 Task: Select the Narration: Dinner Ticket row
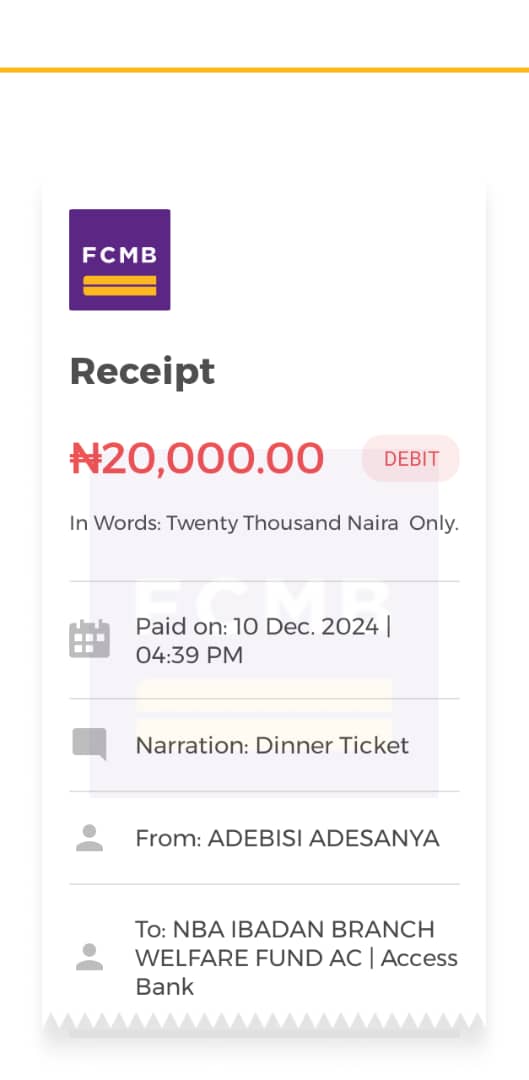pos(264,745)
